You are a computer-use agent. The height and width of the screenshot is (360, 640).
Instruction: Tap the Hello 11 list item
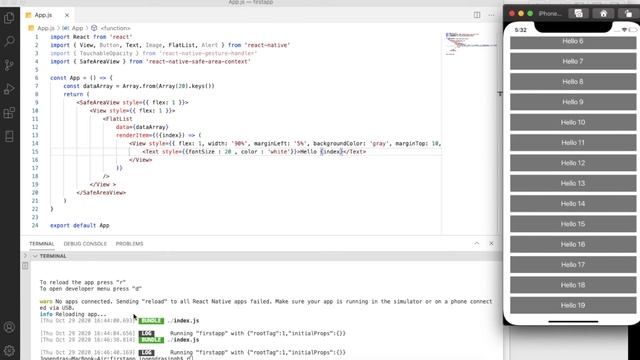pyautogui.click(x=573, y=143)
